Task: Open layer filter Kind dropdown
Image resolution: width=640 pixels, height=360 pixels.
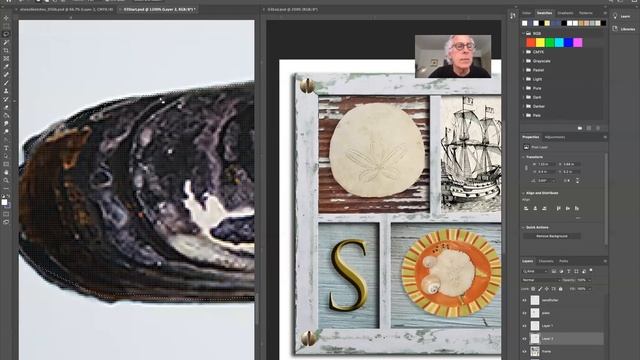Action: [535, 271]
